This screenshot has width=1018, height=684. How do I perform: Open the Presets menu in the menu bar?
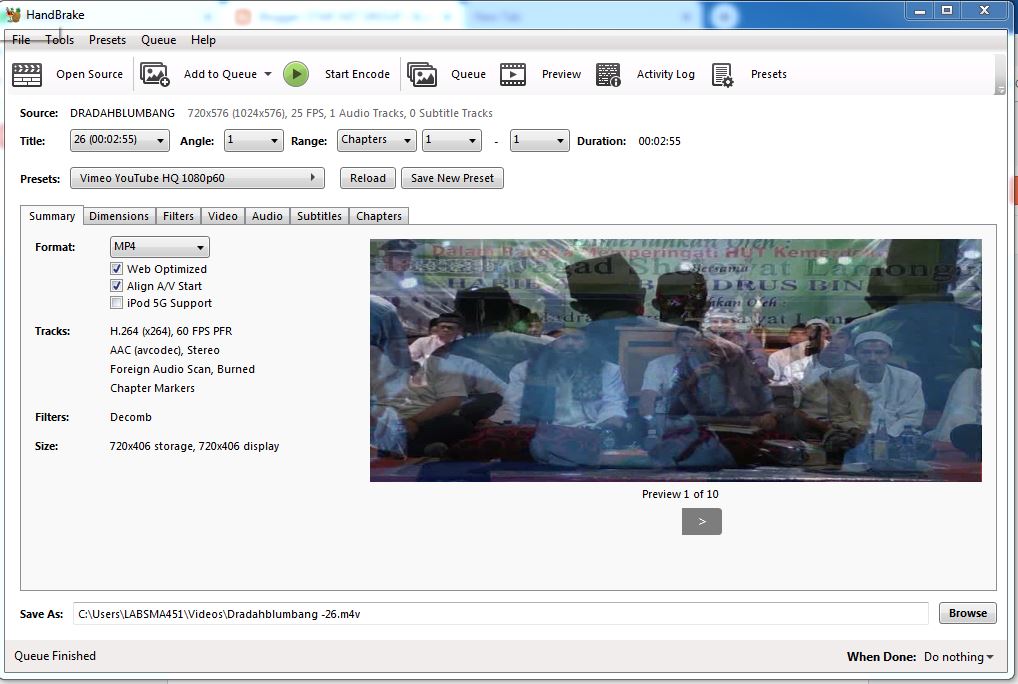(107, 40)
